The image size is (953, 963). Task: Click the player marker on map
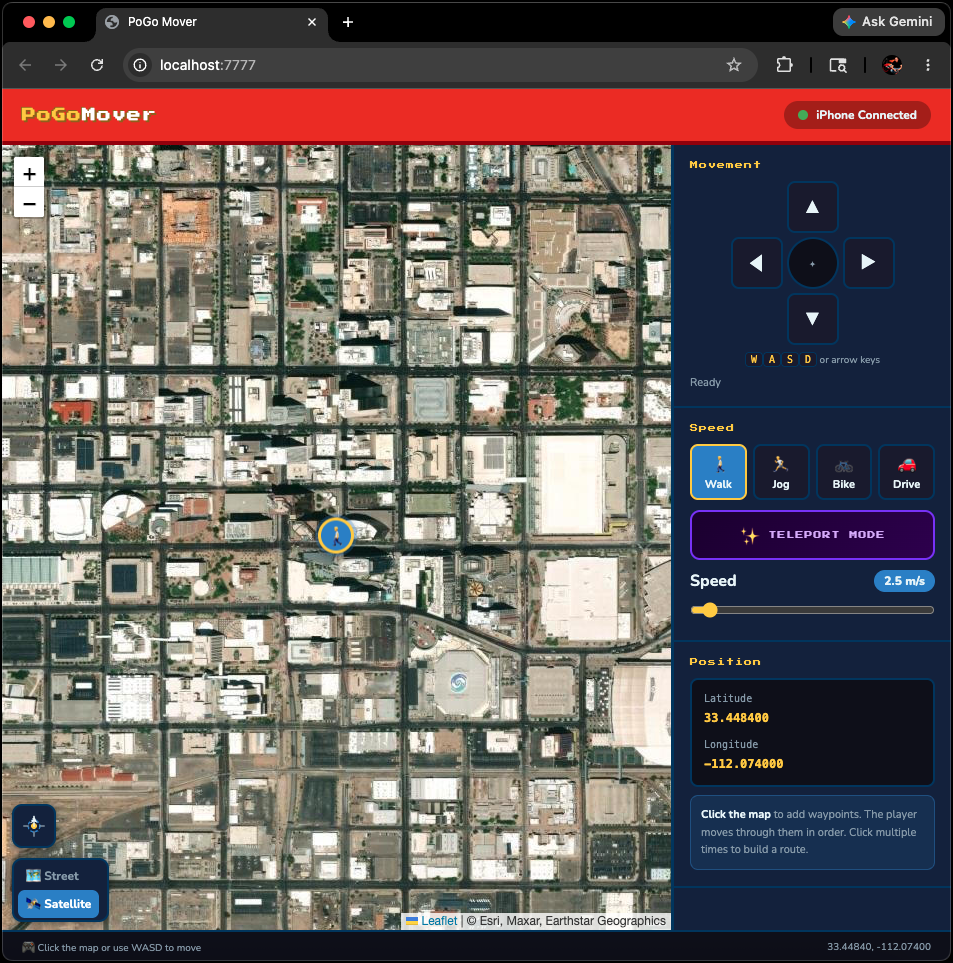pyautogui.click(x=335, y=536)
